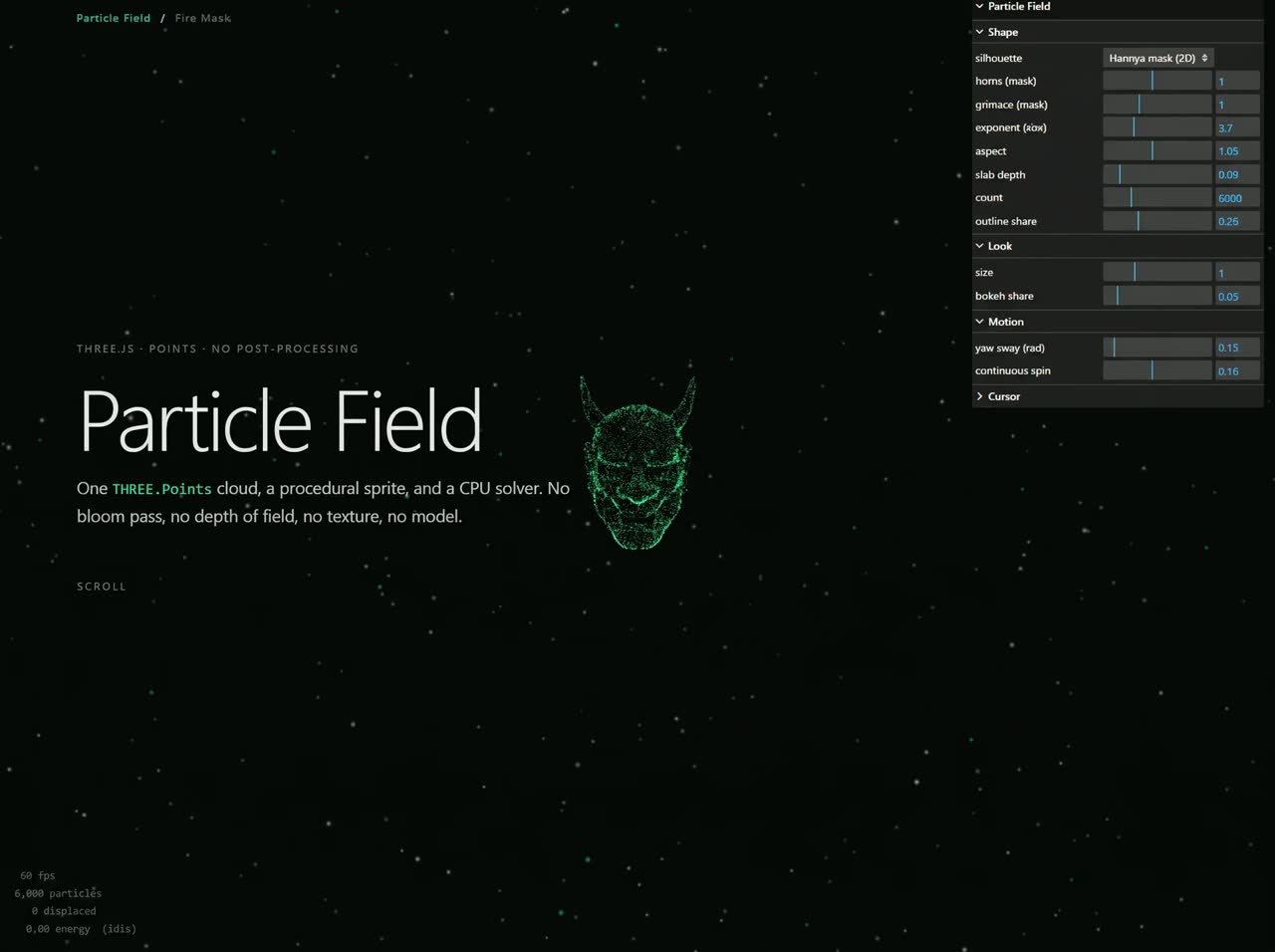Click the yaw sway value field
Screen dimensions: 1275x952
(x=1237, y=348)
